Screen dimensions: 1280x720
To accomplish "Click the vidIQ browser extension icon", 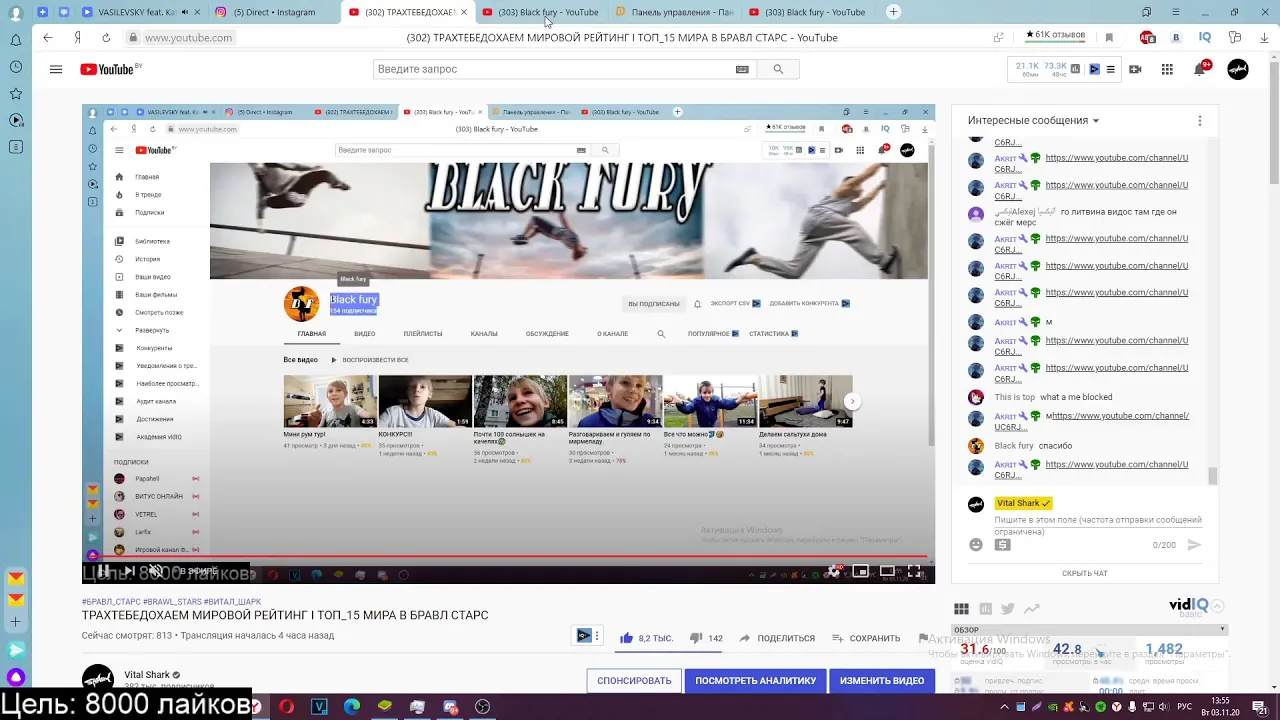I will (1205, 37).
